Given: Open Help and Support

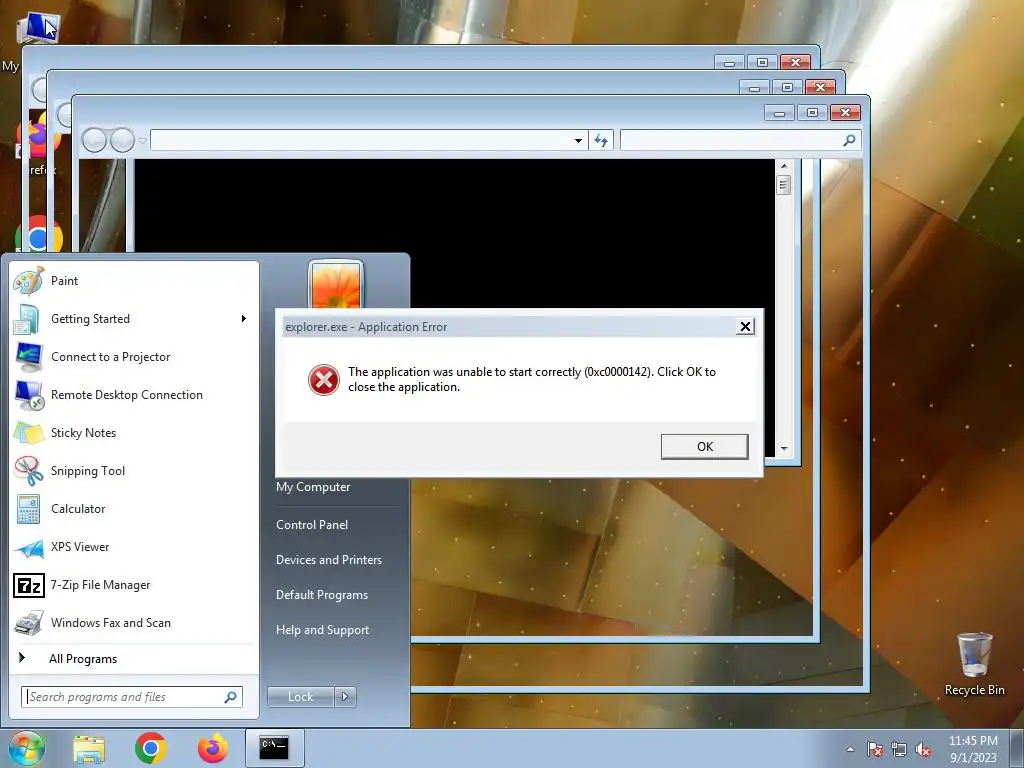Looking at the screenshot, I should [x=322, y=630].
